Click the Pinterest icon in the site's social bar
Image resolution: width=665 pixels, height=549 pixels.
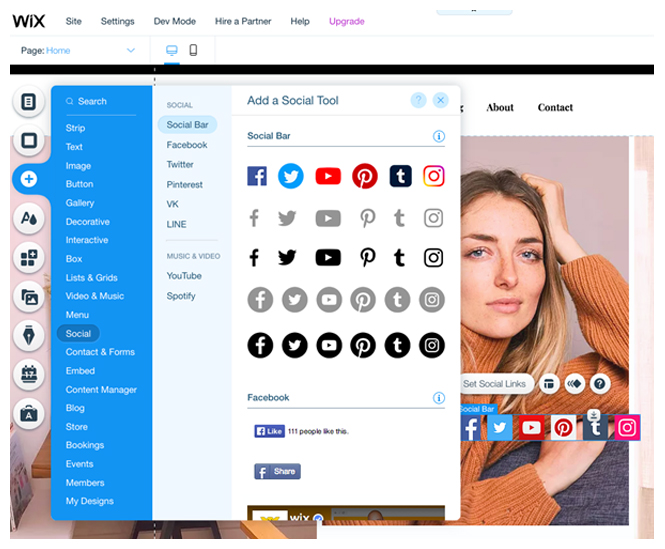pos(563,428)
